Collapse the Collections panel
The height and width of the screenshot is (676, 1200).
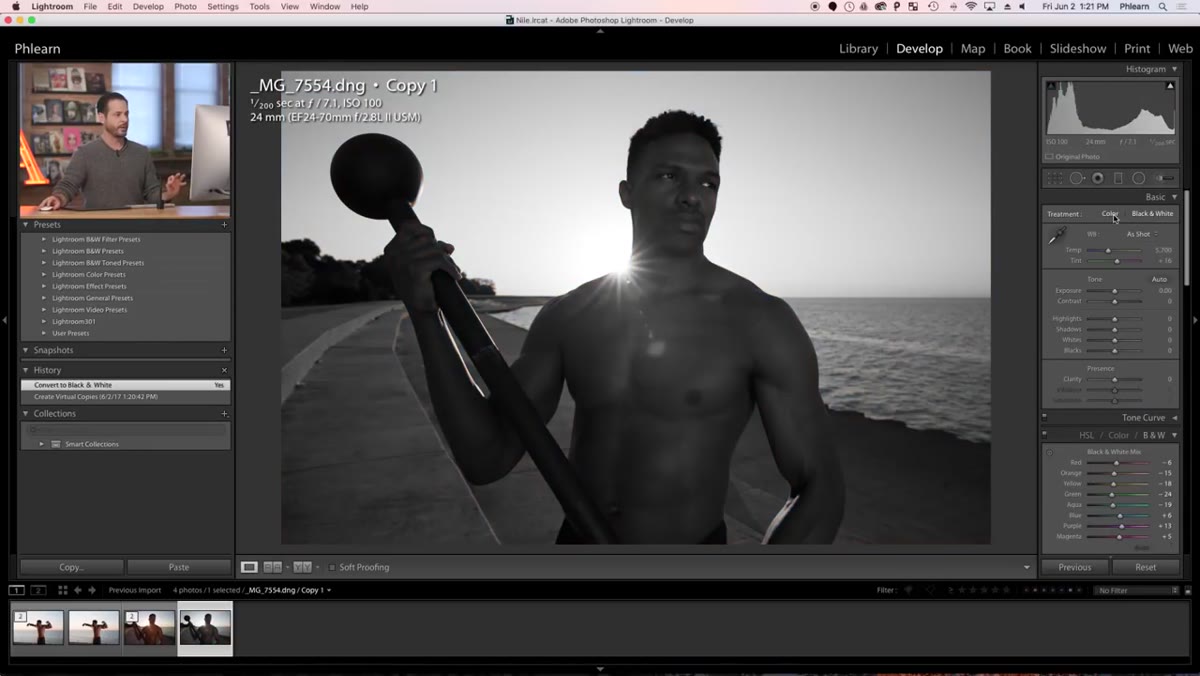pos(26,413)
